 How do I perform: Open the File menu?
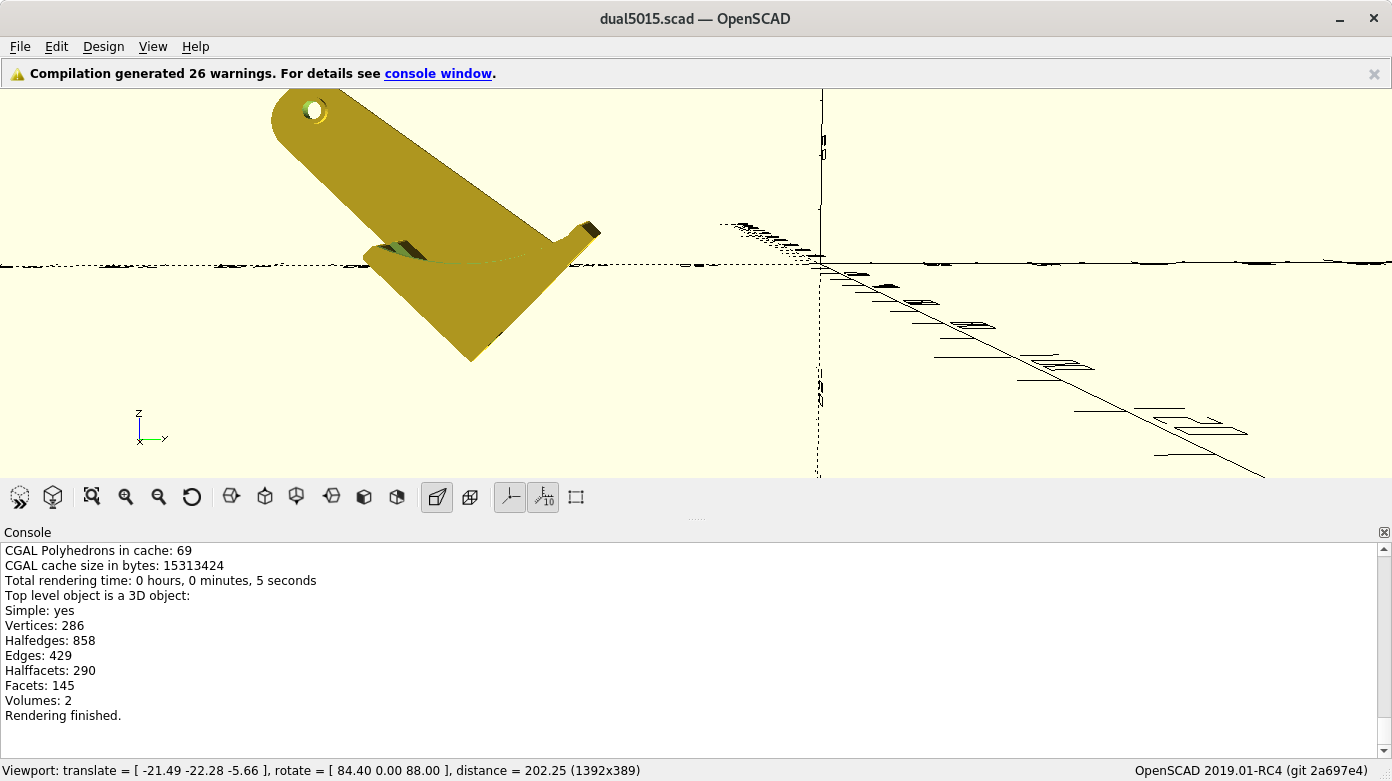(20, 47)
